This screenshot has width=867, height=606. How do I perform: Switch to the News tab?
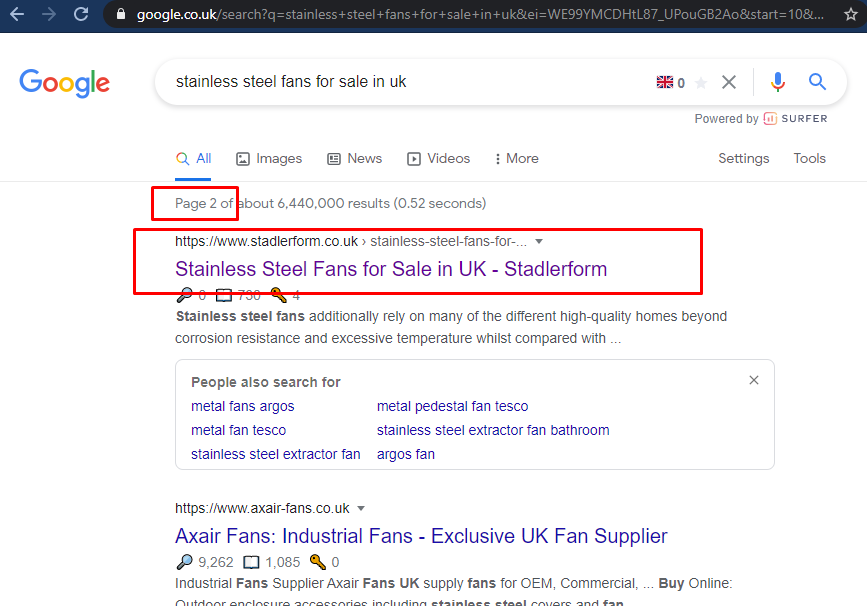point(354,158)
